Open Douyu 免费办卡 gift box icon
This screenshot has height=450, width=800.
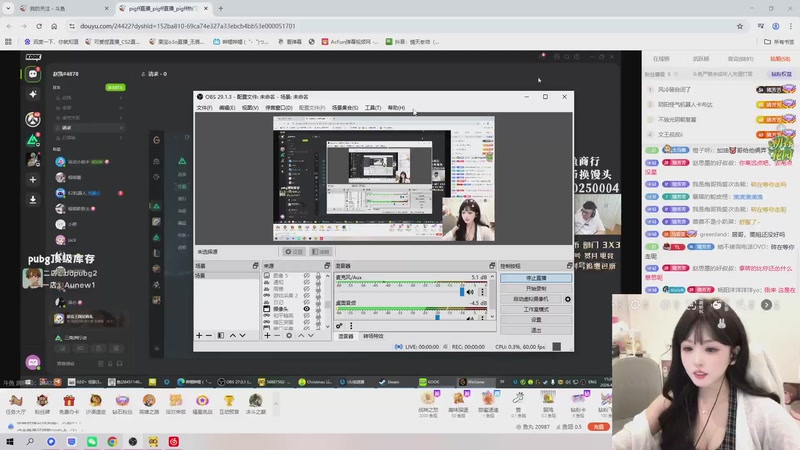pyautogui.click(x=69, y=404)
